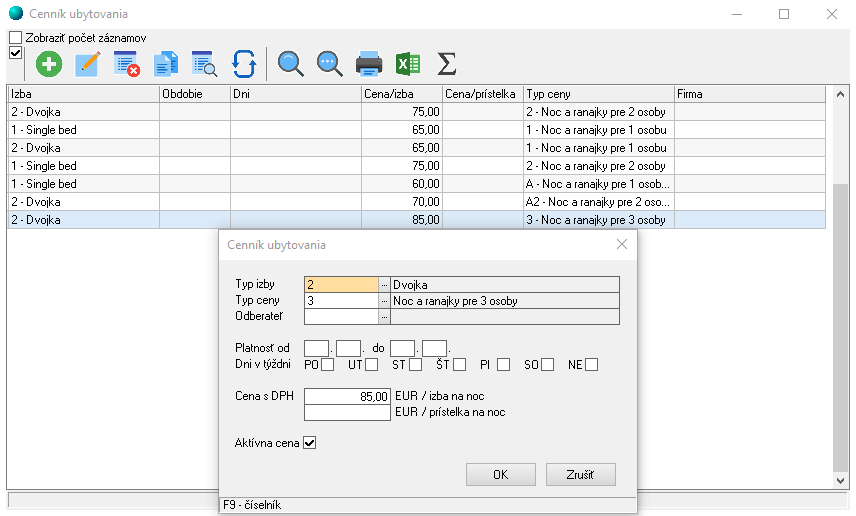Confirm the dialog with OK button
Screen dimensions: 856x516
point(500,475)
